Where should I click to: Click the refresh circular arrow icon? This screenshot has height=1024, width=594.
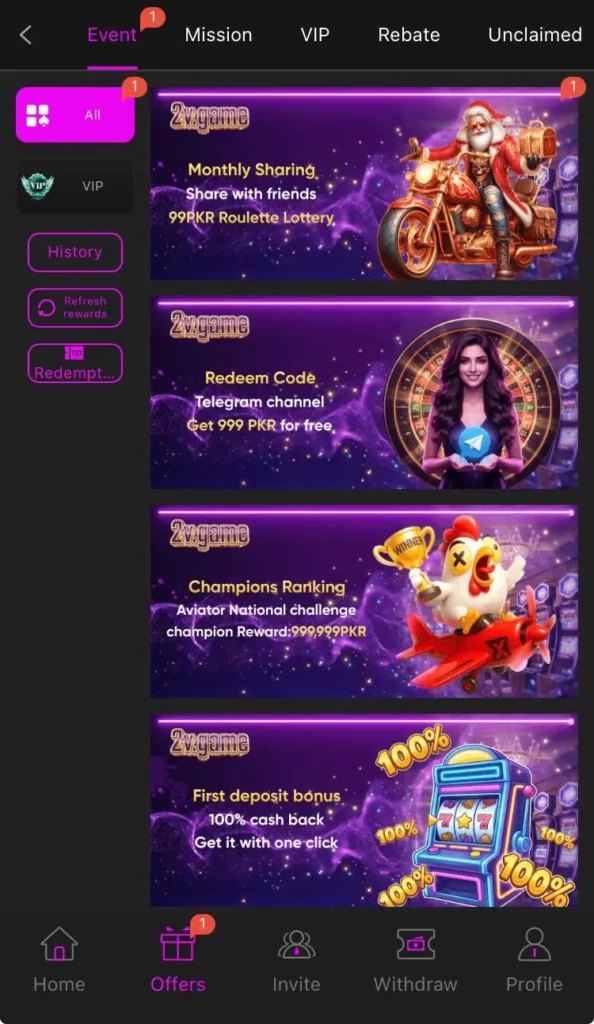point(46,308)
